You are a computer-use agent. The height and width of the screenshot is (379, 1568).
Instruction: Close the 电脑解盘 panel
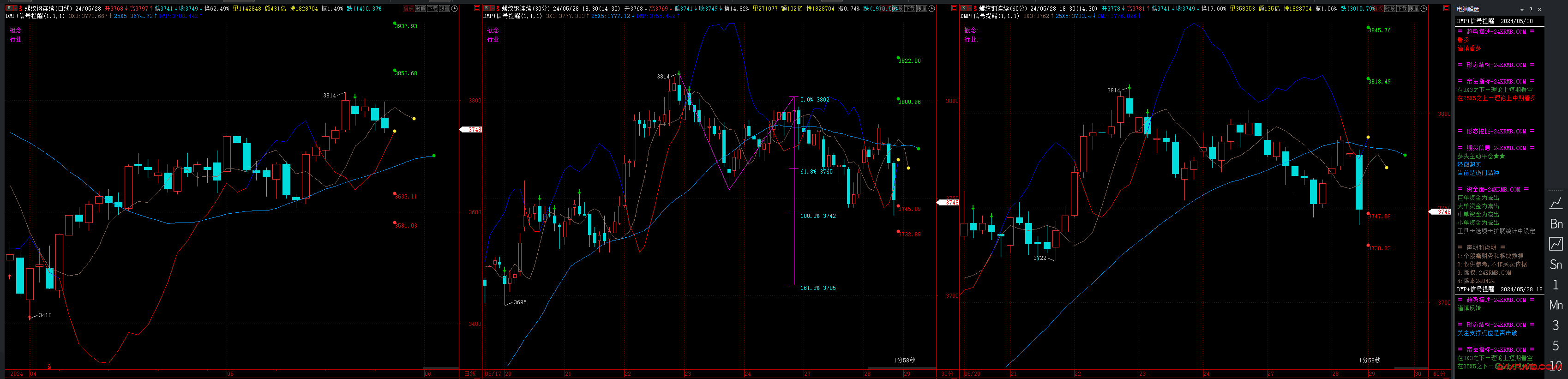pos(1540,10)
